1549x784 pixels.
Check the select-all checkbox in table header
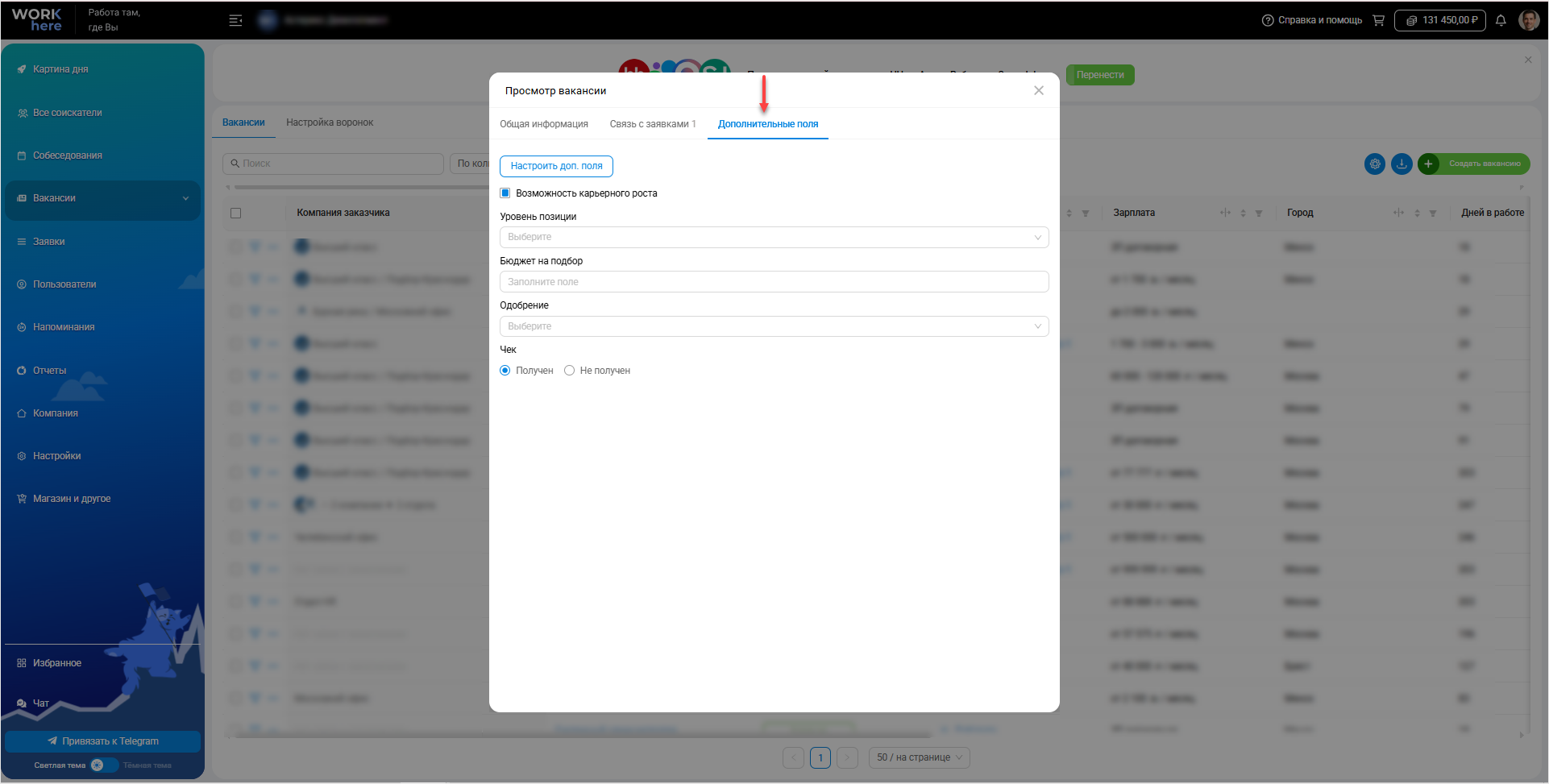click(x=235, y=214)
